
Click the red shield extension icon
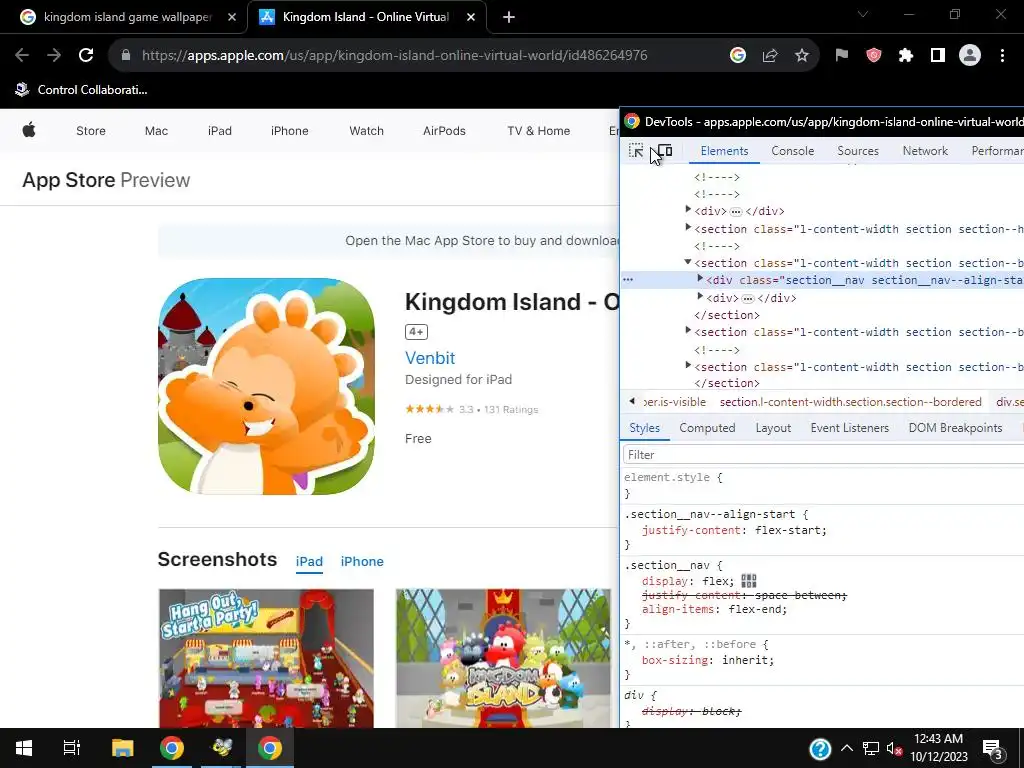click(x=873, y=56)
